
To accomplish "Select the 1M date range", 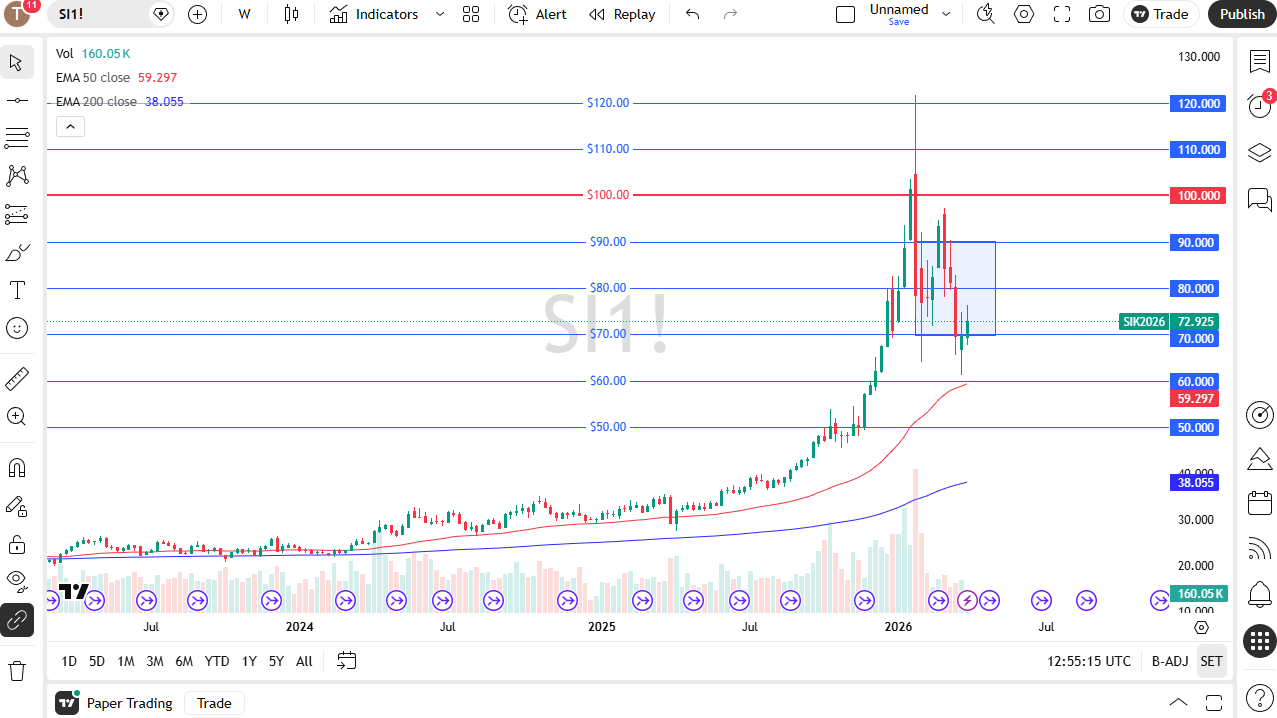I will point(126,661).
